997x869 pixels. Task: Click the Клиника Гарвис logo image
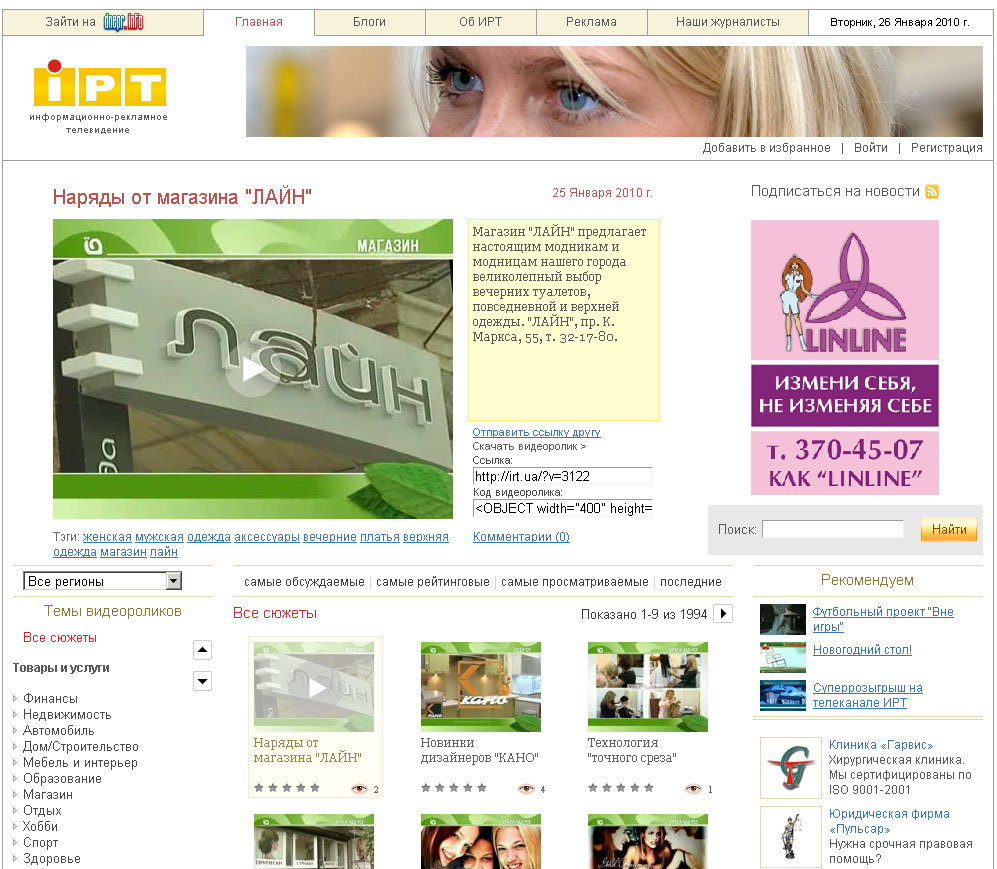pos(790,767)
